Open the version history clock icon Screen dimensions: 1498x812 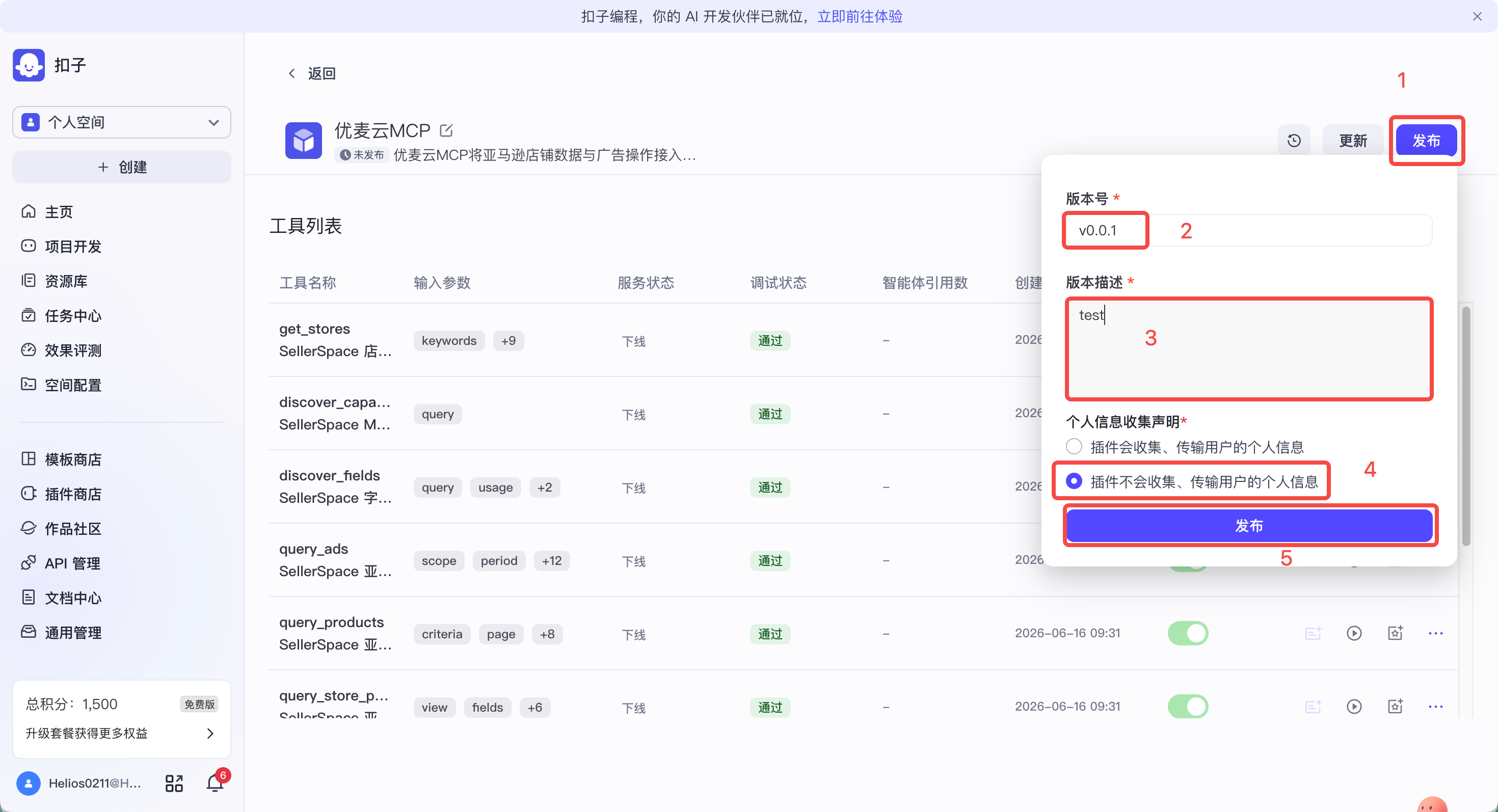pyautogui.click(x=1294, y=141)
